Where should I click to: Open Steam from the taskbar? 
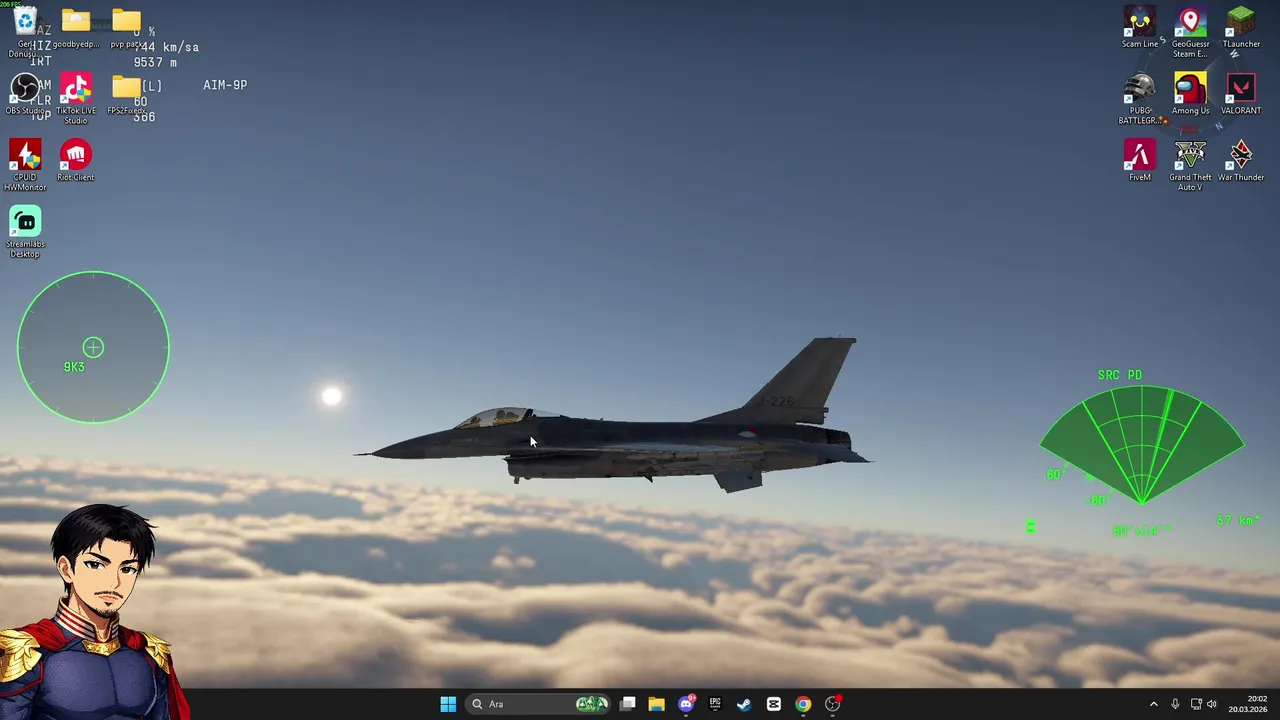tap(744, 704)
